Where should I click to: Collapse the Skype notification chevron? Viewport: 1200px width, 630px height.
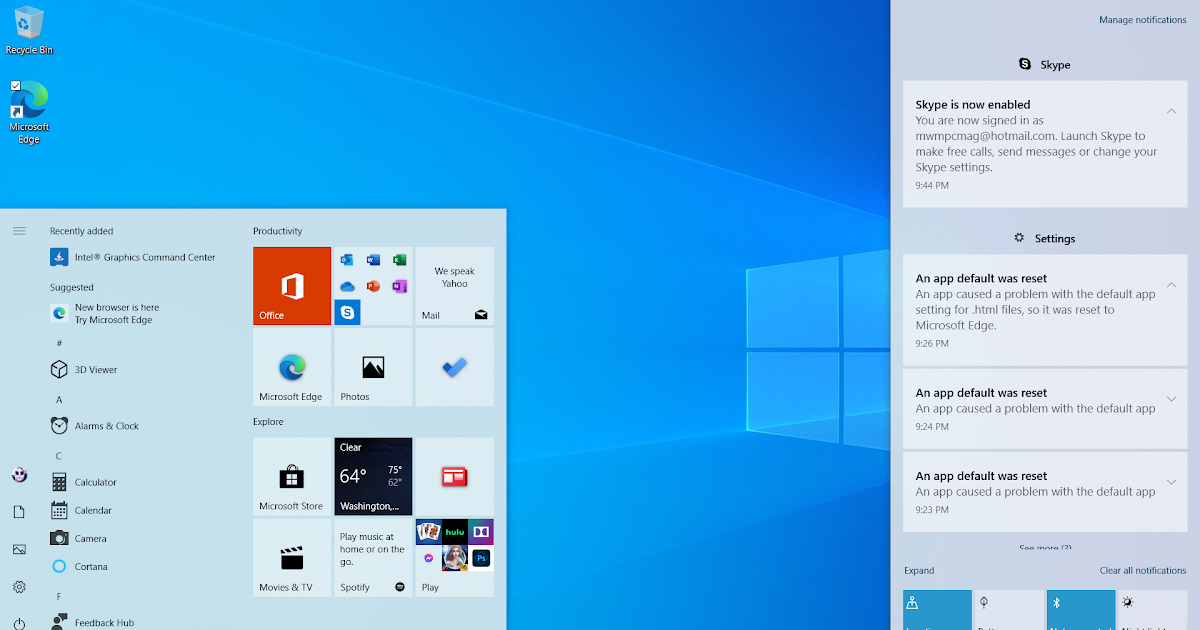1171,111
